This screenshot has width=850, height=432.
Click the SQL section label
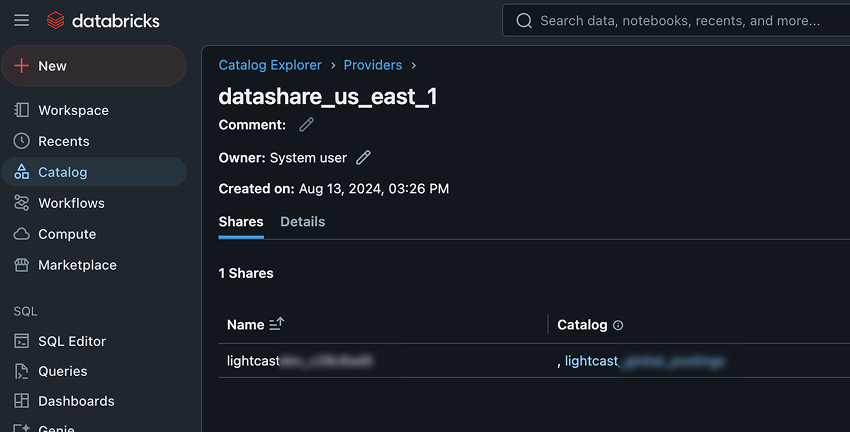pos(25,311)
